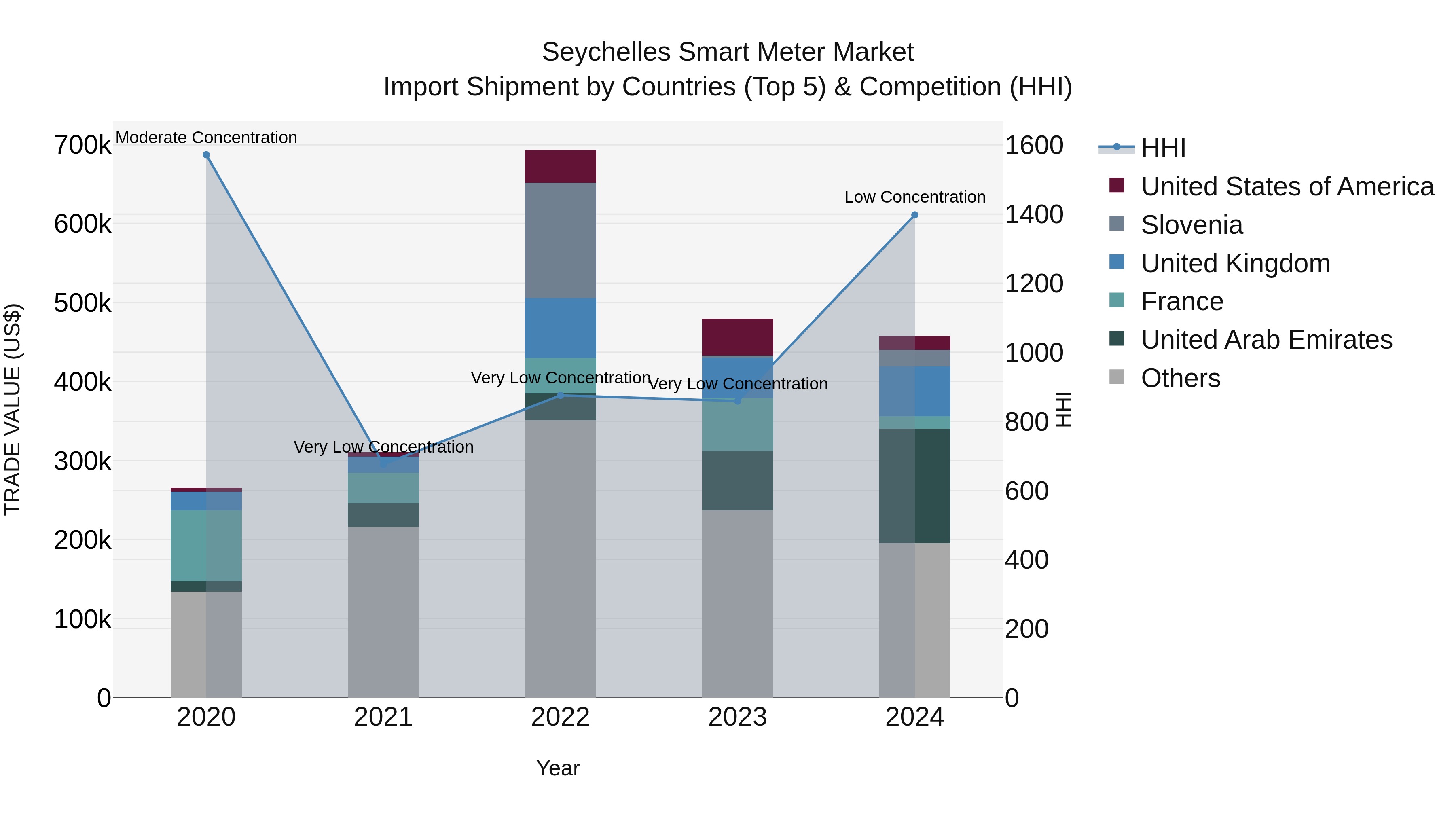Click the Import Shipment by Countries subtitle
1456x819 pixels.
tap(728, 87)
